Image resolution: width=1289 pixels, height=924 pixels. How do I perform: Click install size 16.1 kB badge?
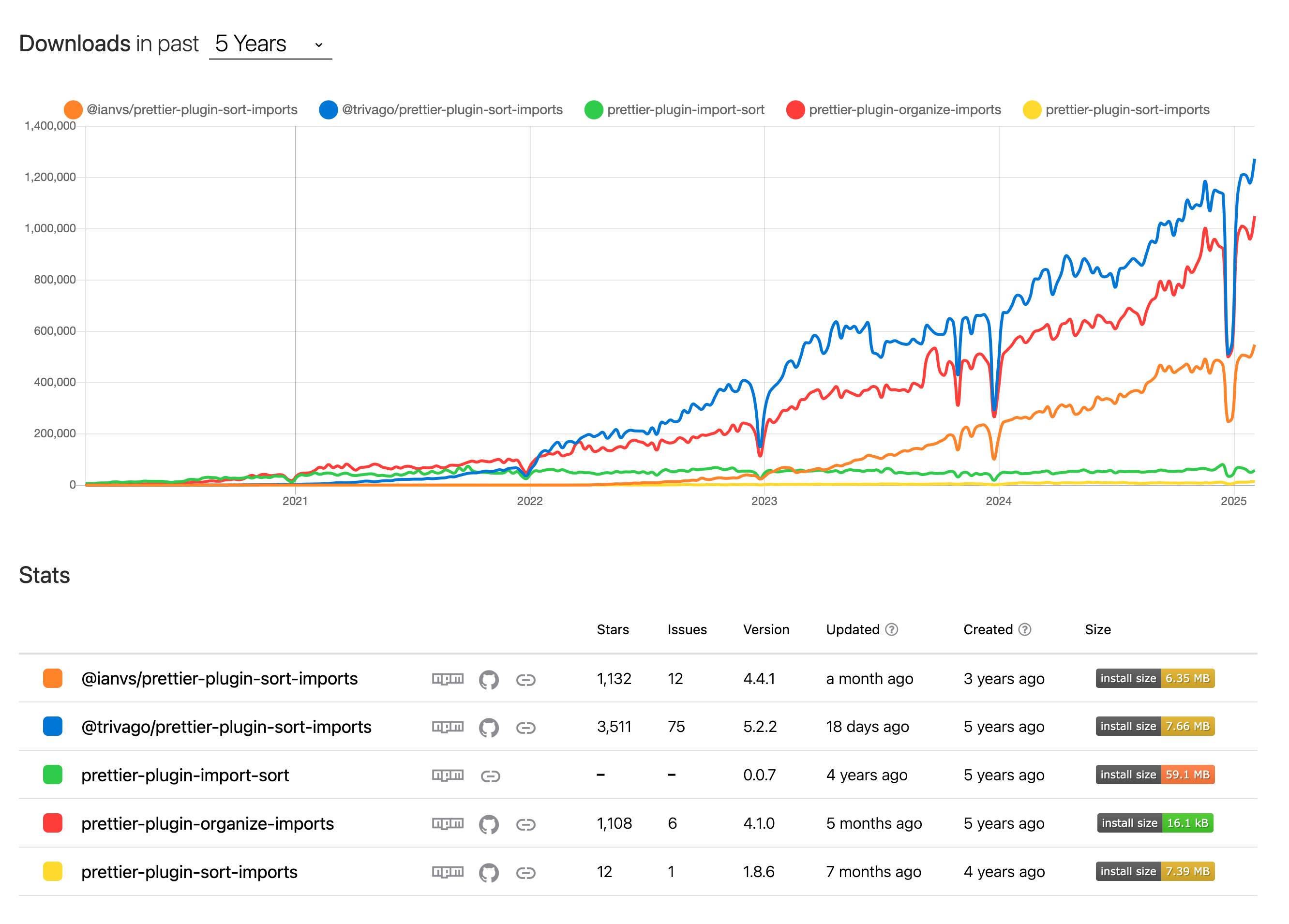1155,823
